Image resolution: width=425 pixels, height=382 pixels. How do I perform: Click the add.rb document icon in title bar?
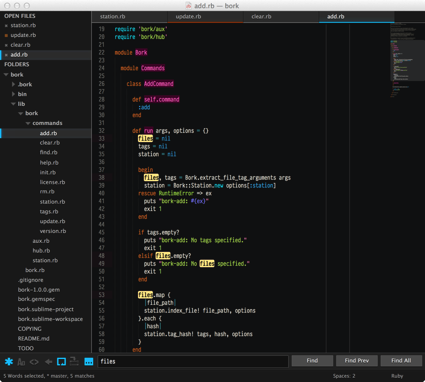tap(188, 6)
